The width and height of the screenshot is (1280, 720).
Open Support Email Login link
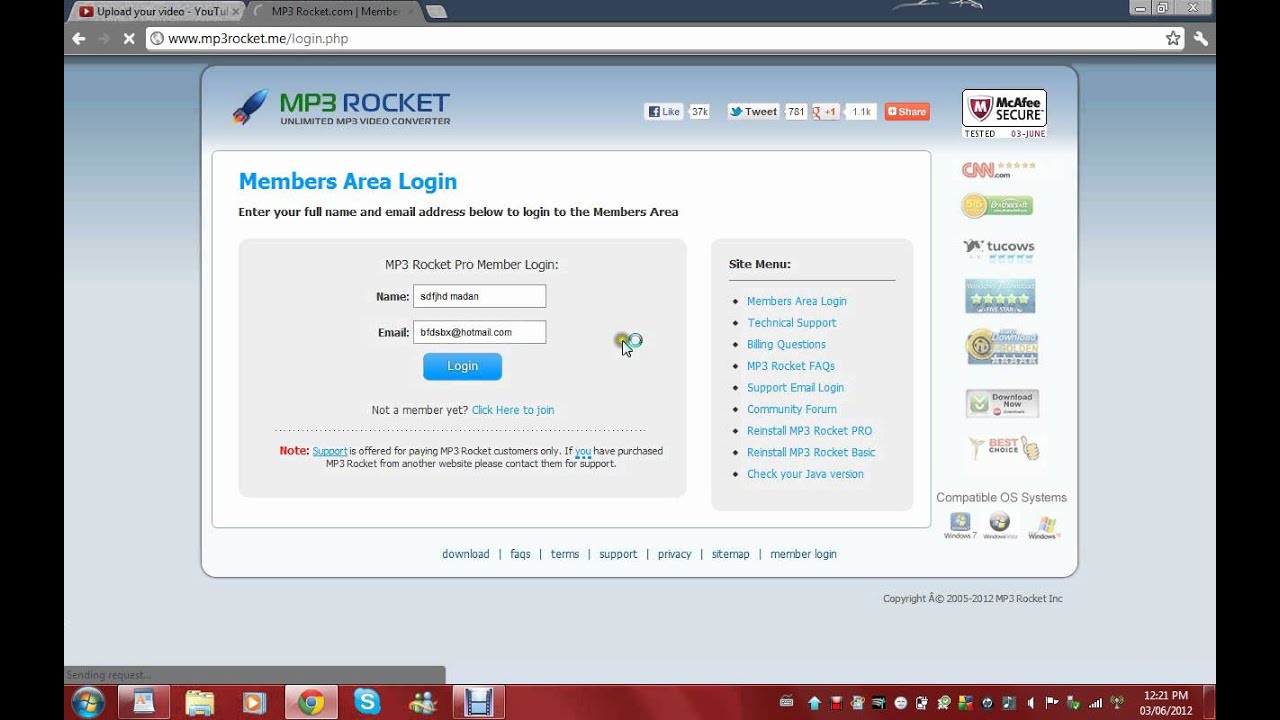(796, 388)
